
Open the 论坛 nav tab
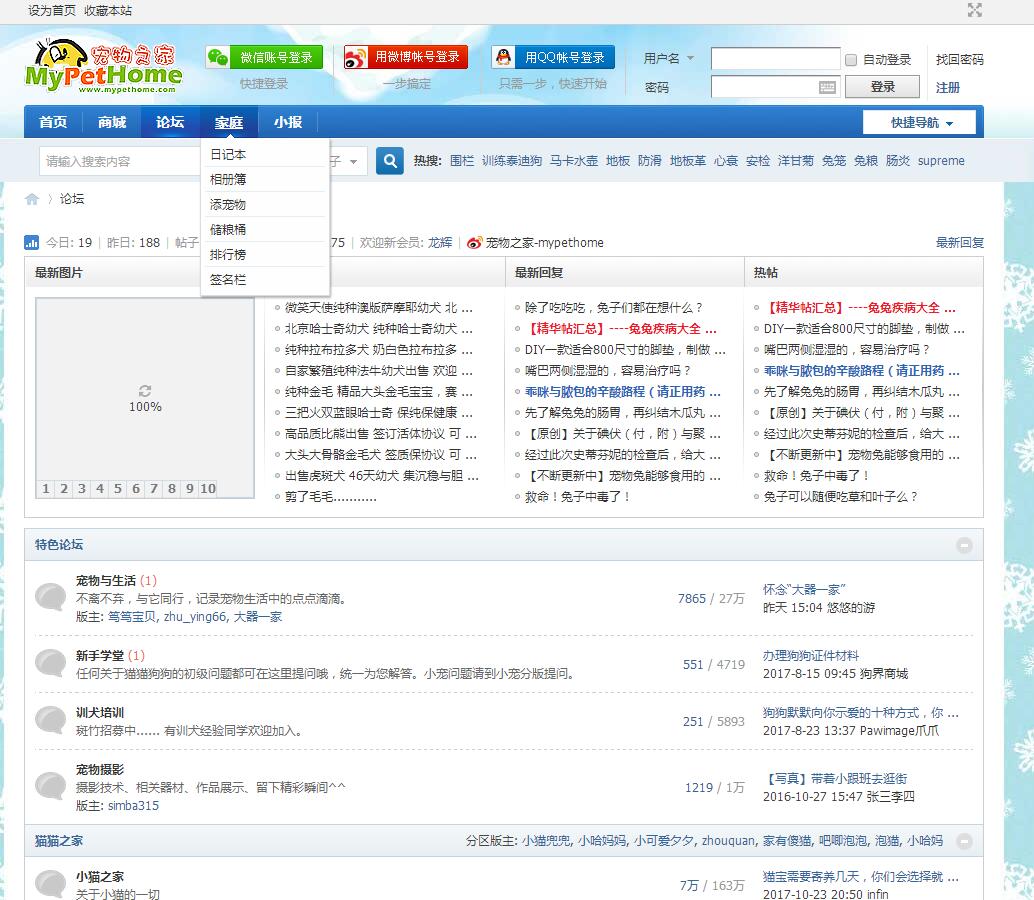click(x=170, y=122)
